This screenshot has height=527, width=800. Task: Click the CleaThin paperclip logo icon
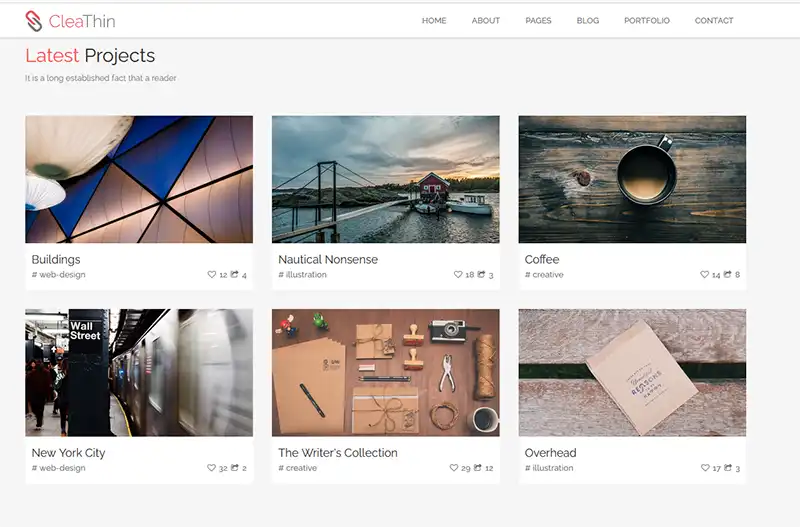pos(34,20)
